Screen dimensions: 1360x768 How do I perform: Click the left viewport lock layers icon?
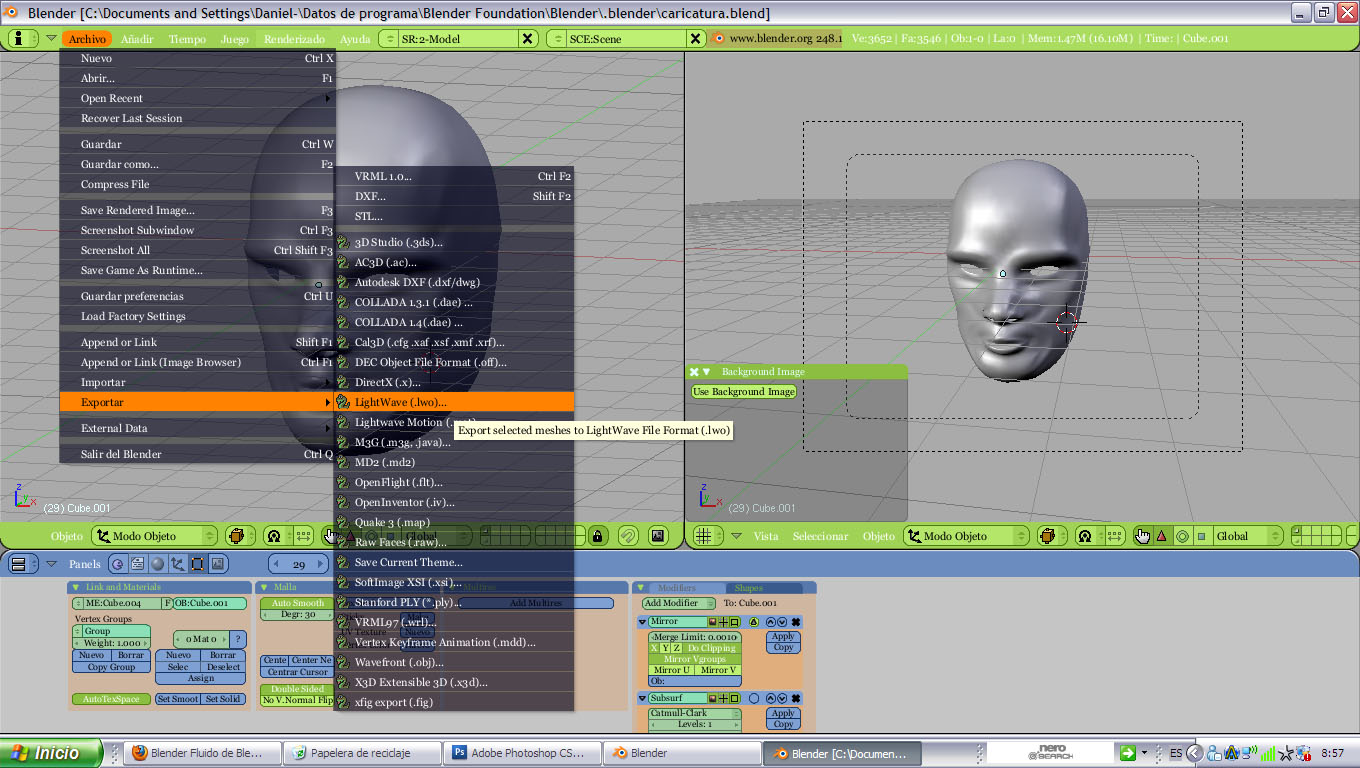598,536
